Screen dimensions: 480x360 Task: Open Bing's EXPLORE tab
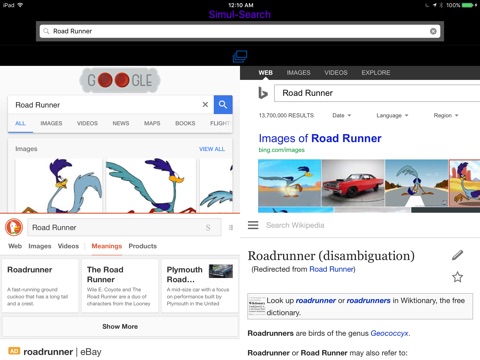(x=376, y=73)
